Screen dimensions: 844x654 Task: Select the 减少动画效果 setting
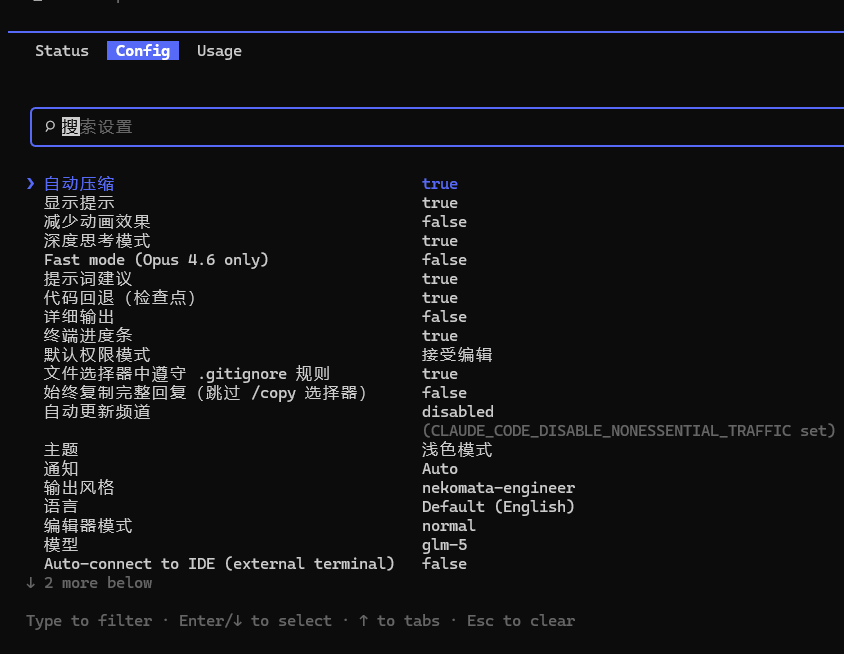point(97,222)
